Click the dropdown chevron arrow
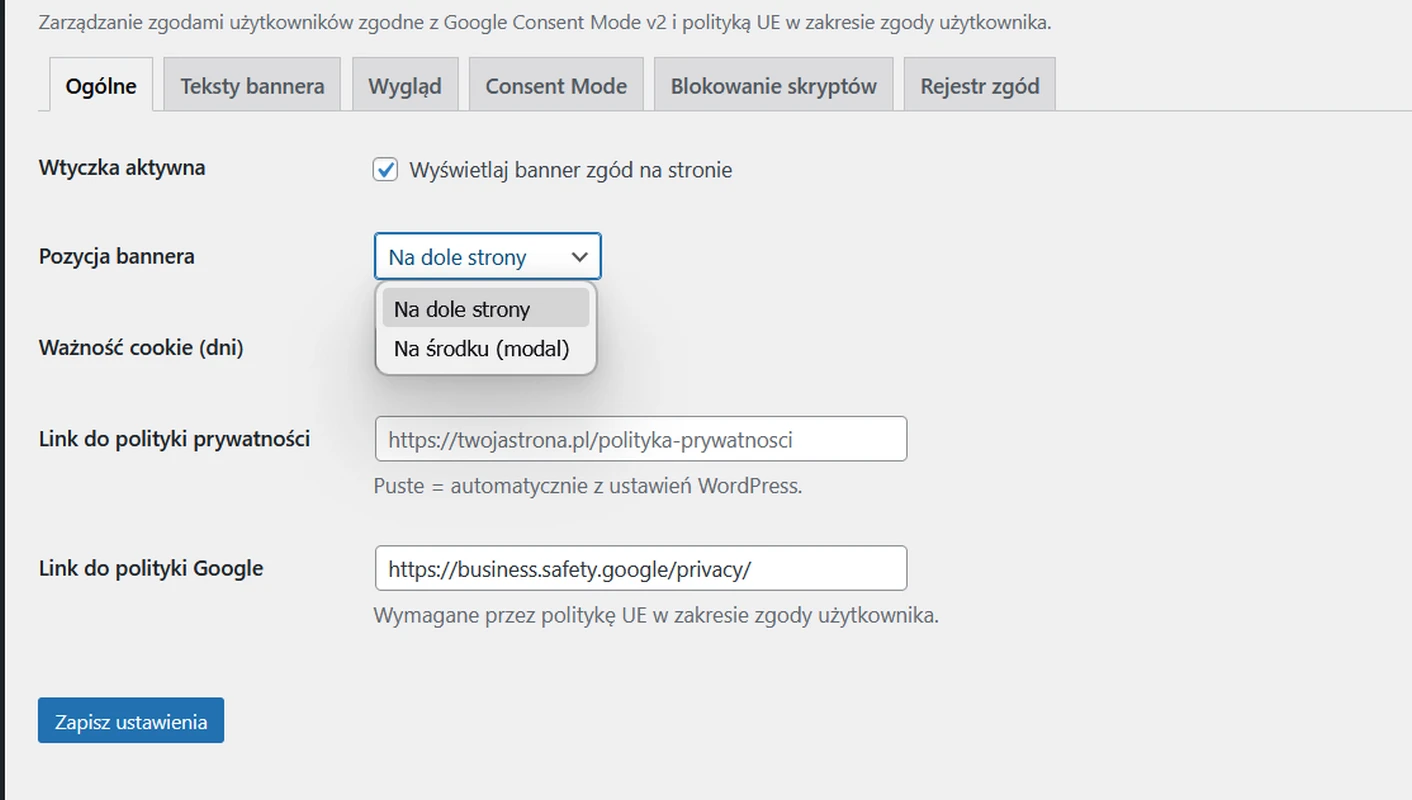This screenshot has height=800, width=1412. click(580, 257)
